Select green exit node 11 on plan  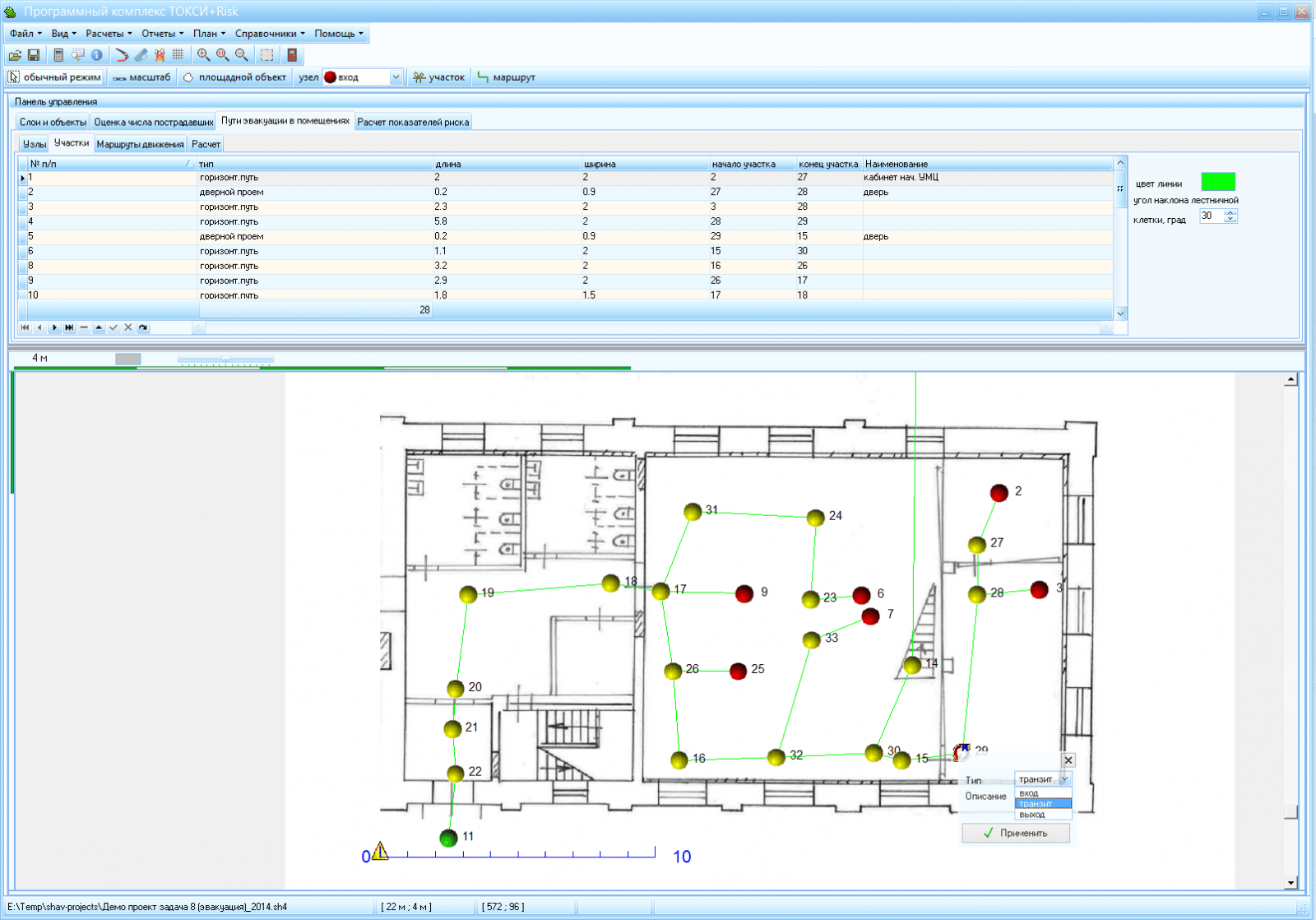448,839
